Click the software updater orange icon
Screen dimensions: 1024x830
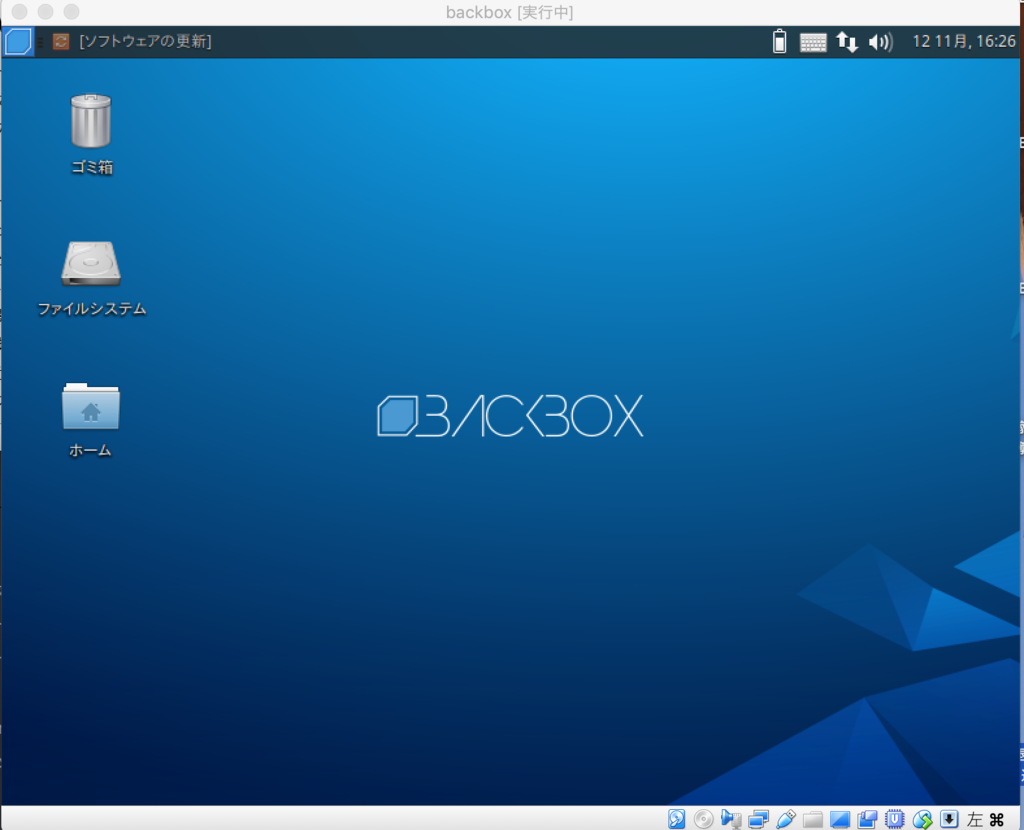(x=61, y=42)
